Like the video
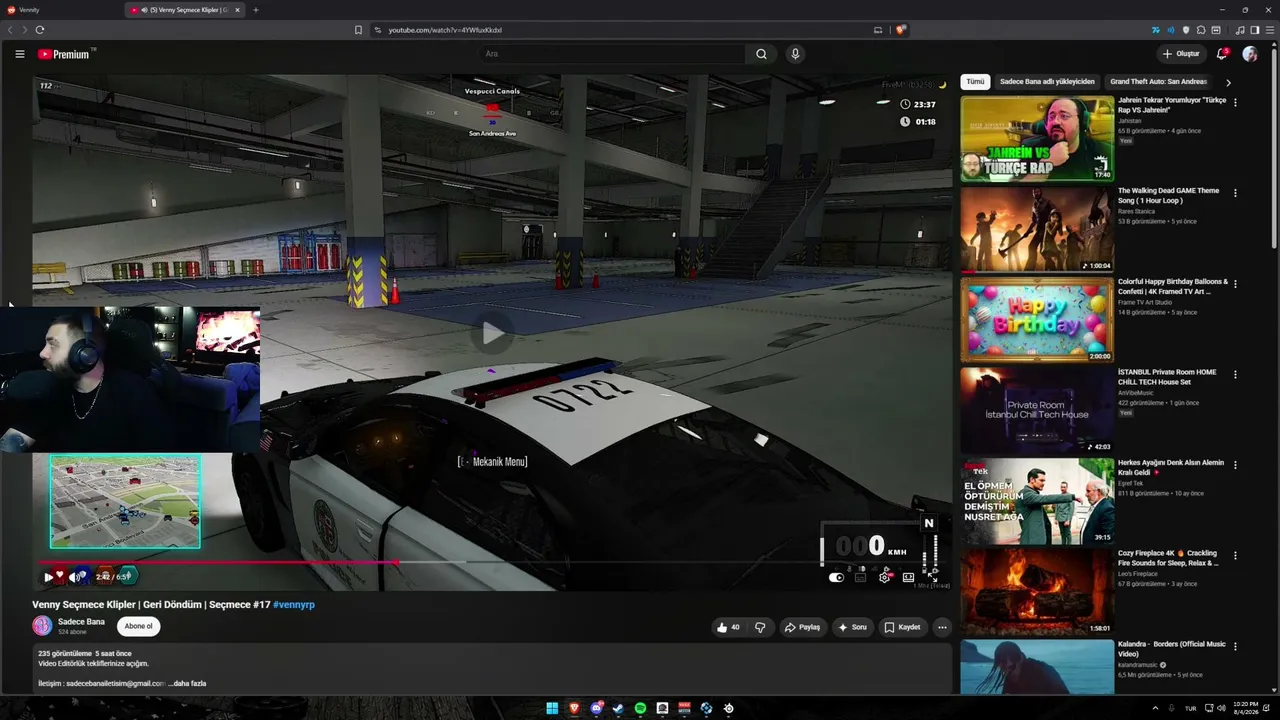 pos(728,627)
